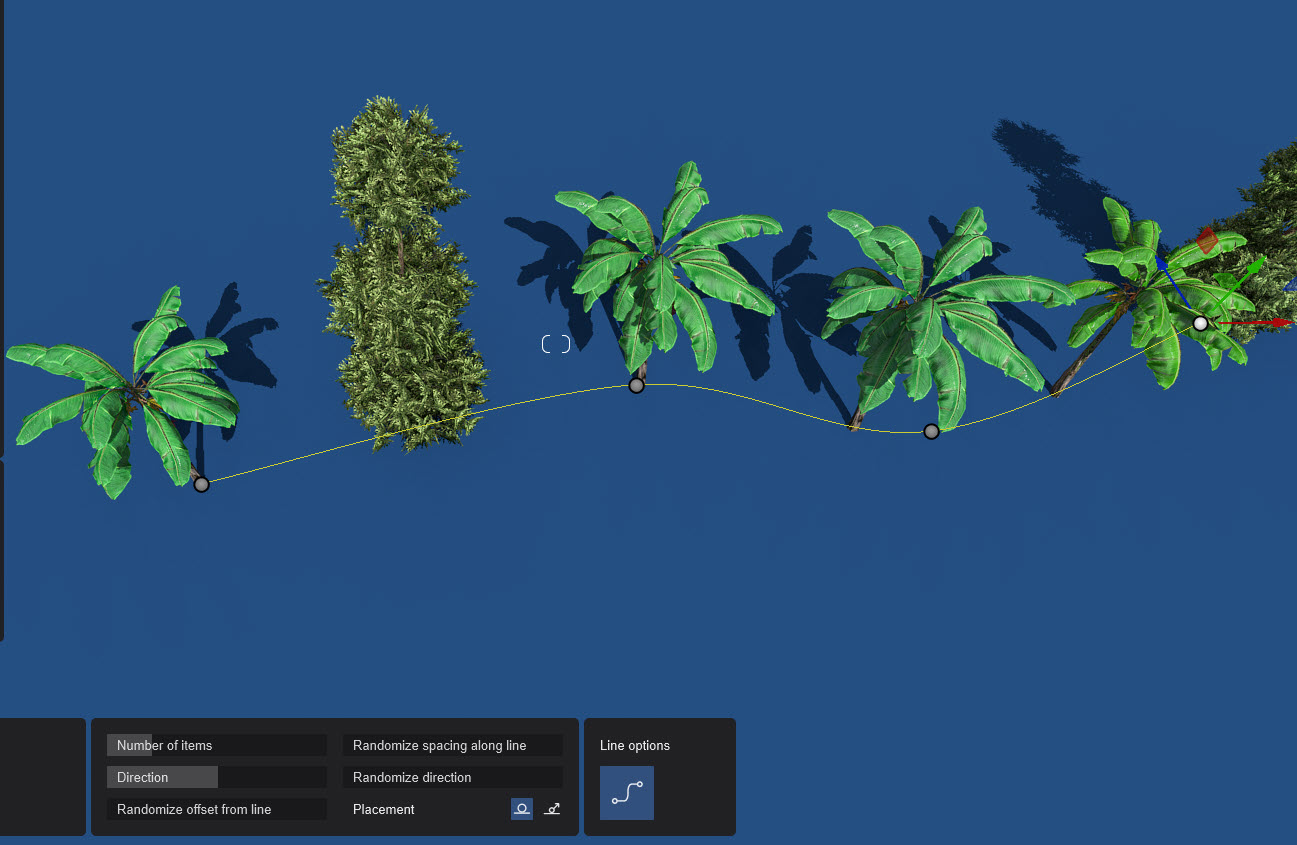1297x845 pixels.
Task: Select the second Placement mode icon with arrow
Action: click(552, 809)
